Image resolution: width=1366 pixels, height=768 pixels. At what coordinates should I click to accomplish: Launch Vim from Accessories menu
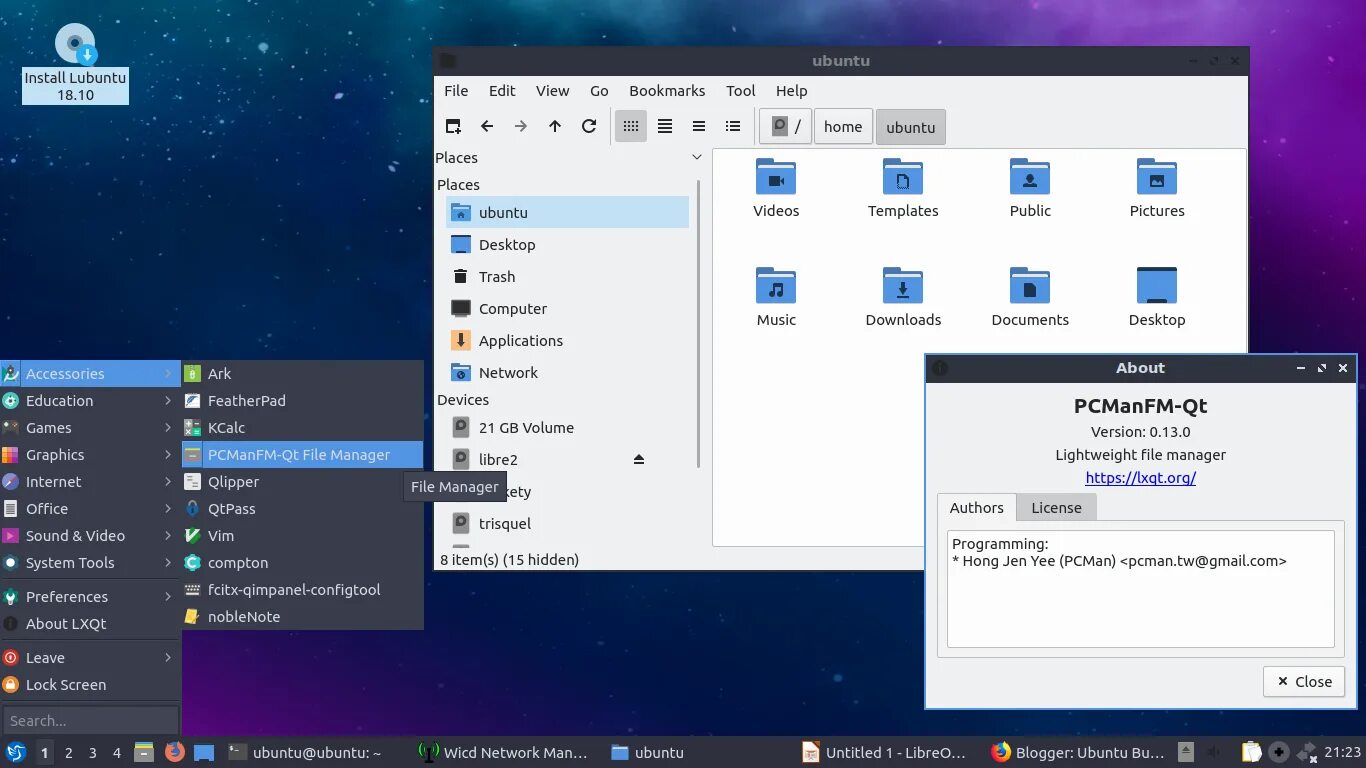(302, 535)
